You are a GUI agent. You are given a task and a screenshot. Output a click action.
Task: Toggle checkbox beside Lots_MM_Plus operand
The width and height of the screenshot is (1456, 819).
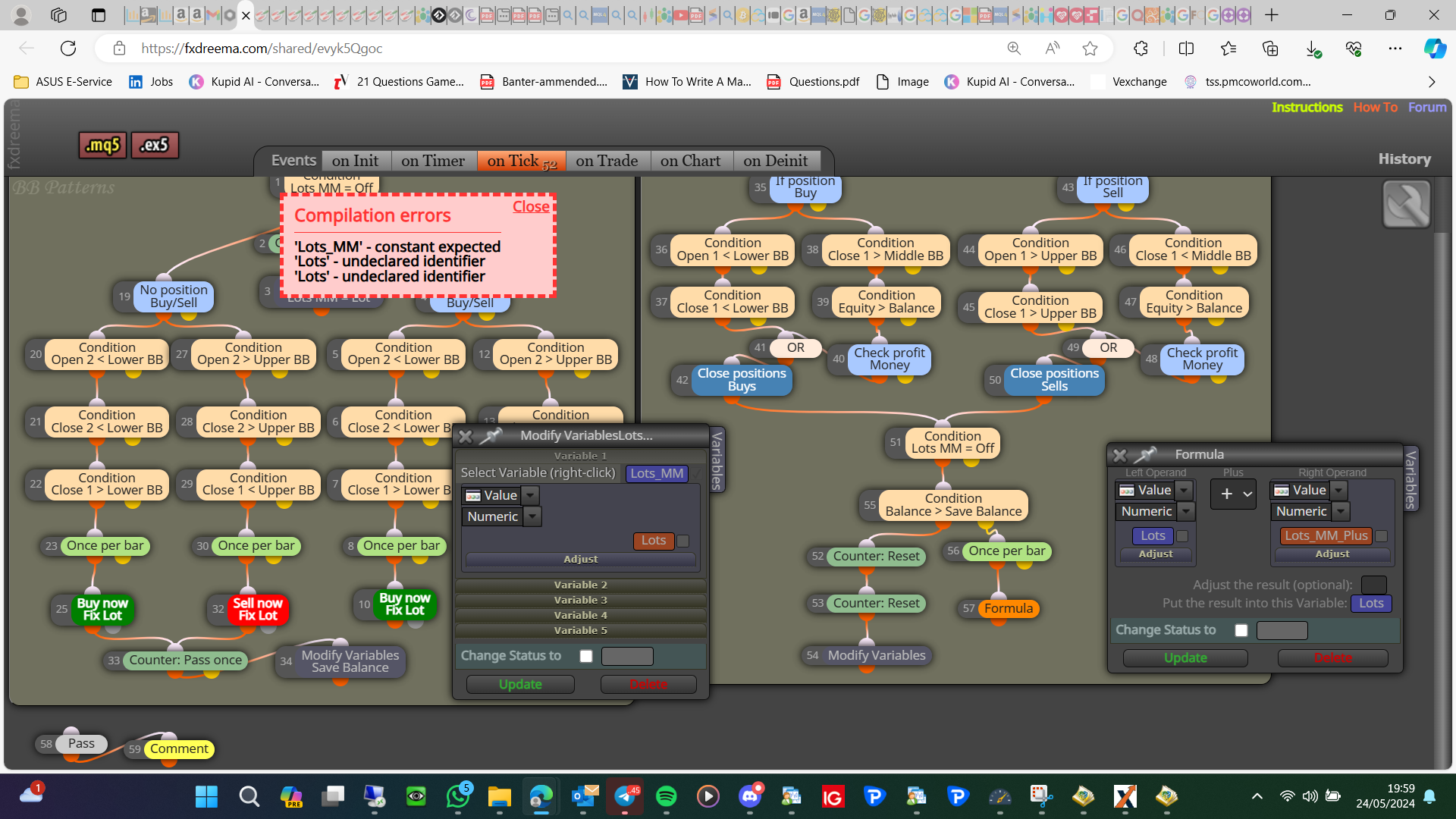click(1382, 536)
